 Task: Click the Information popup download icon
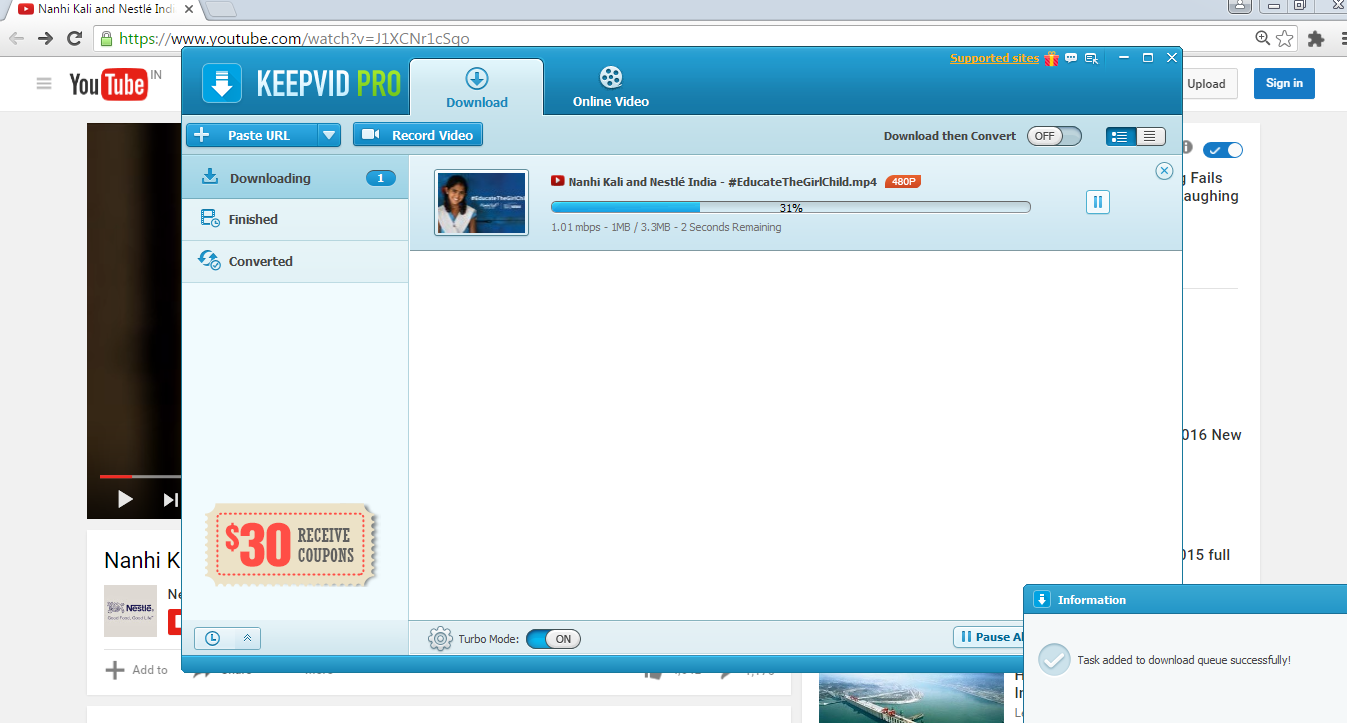click(x=1041, y=600)
